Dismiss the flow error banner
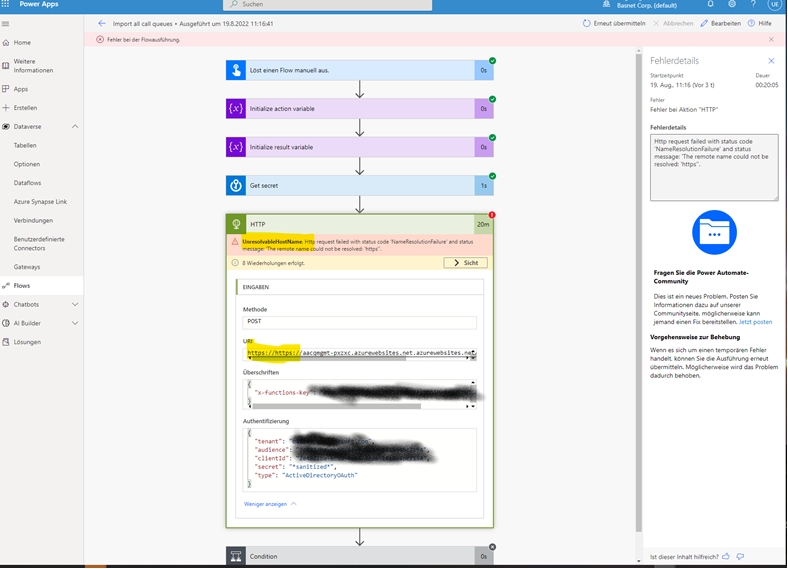This screenshot has height=569, width=788. (x=771, y=39)
